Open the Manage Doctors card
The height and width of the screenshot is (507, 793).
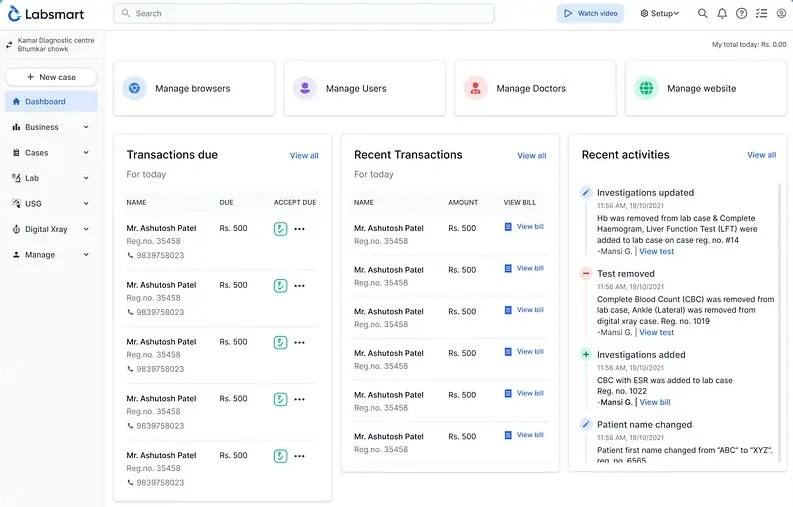coord(536,89)
